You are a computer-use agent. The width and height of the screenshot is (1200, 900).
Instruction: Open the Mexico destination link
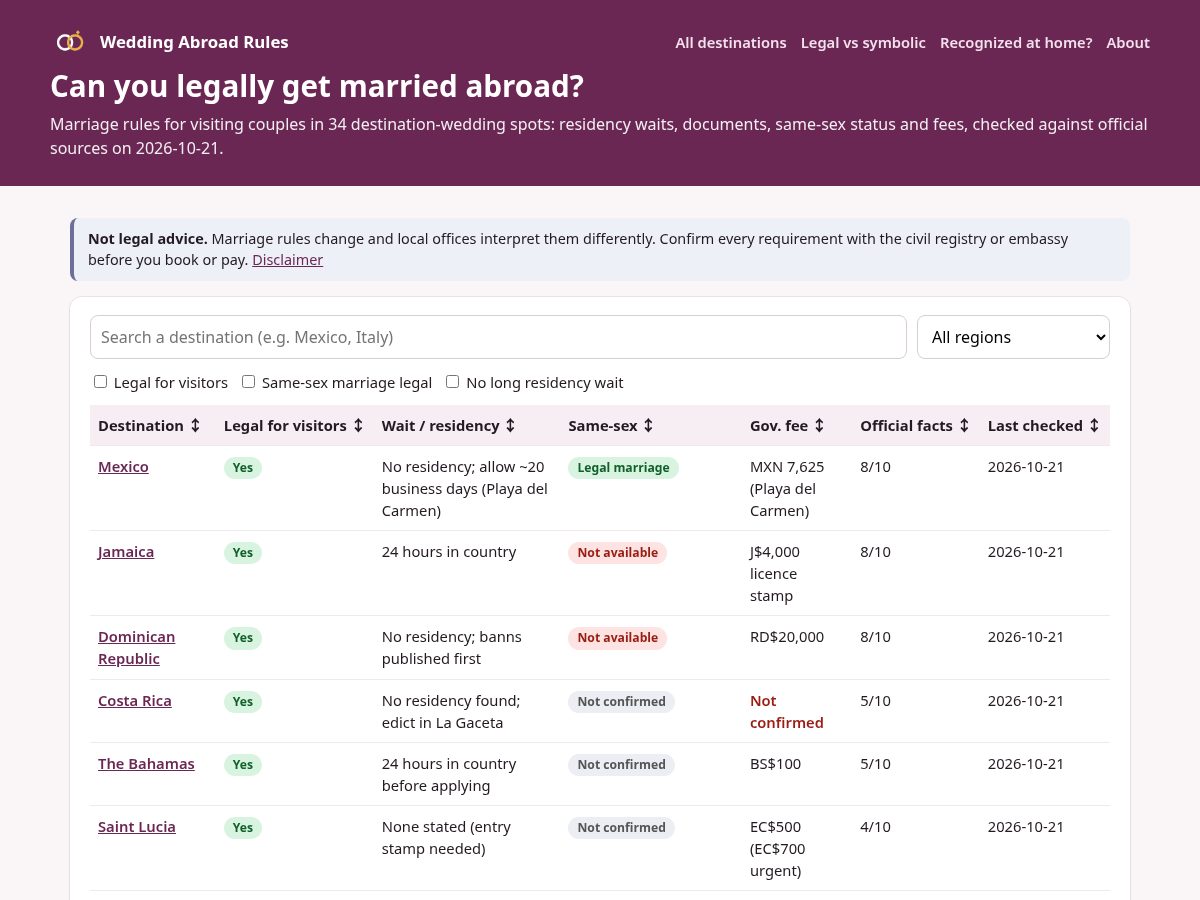[x=123, y=467]
